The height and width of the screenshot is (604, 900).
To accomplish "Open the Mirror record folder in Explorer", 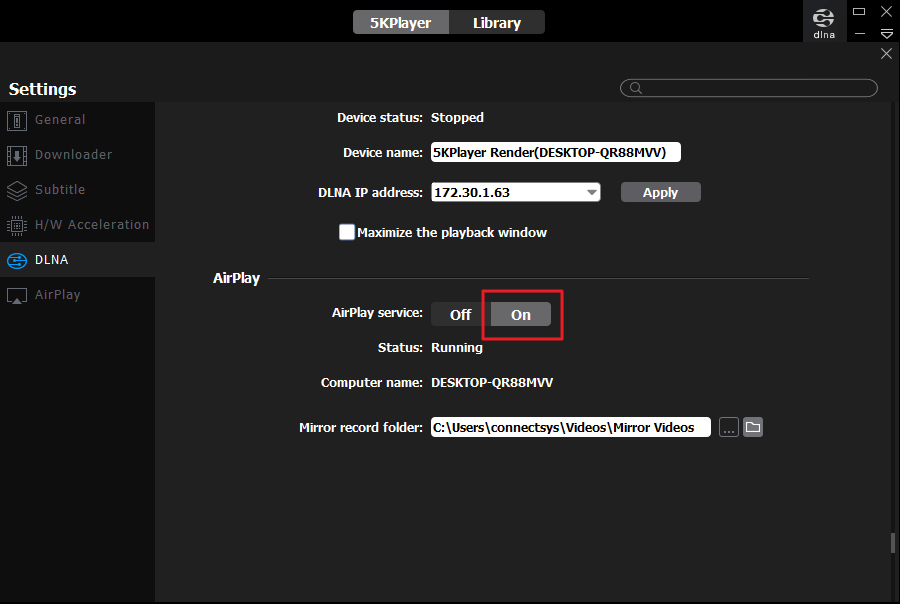I will pos(752,427).
